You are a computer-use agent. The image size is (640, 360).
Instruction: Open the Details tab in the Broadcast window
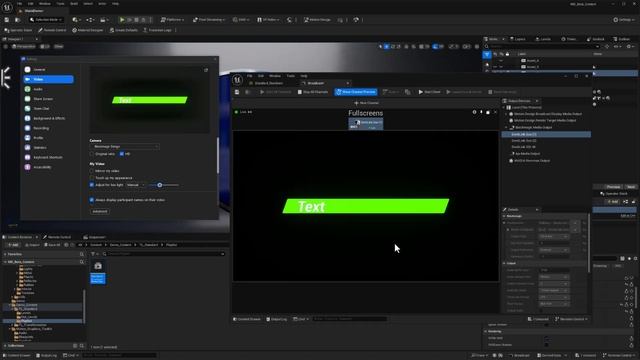click(520, 210)
